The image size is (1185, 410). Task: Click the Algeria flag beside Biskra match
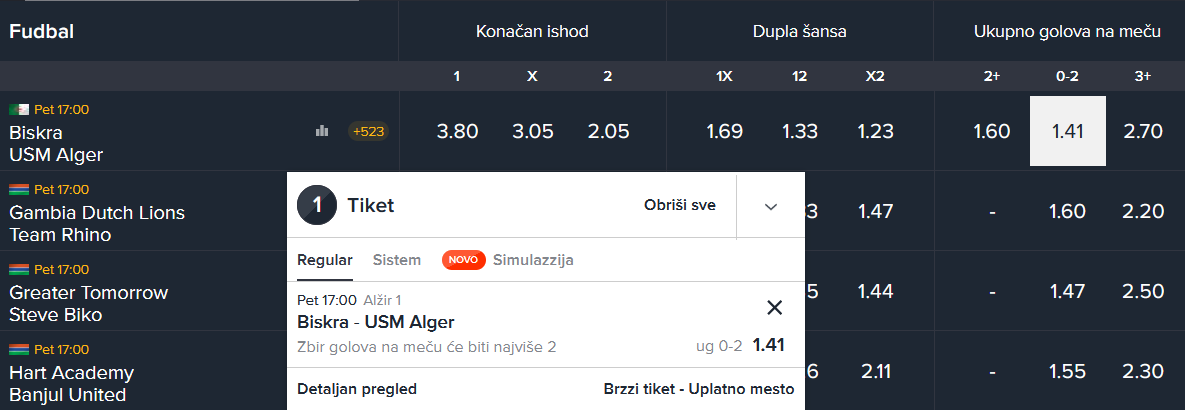19,109
